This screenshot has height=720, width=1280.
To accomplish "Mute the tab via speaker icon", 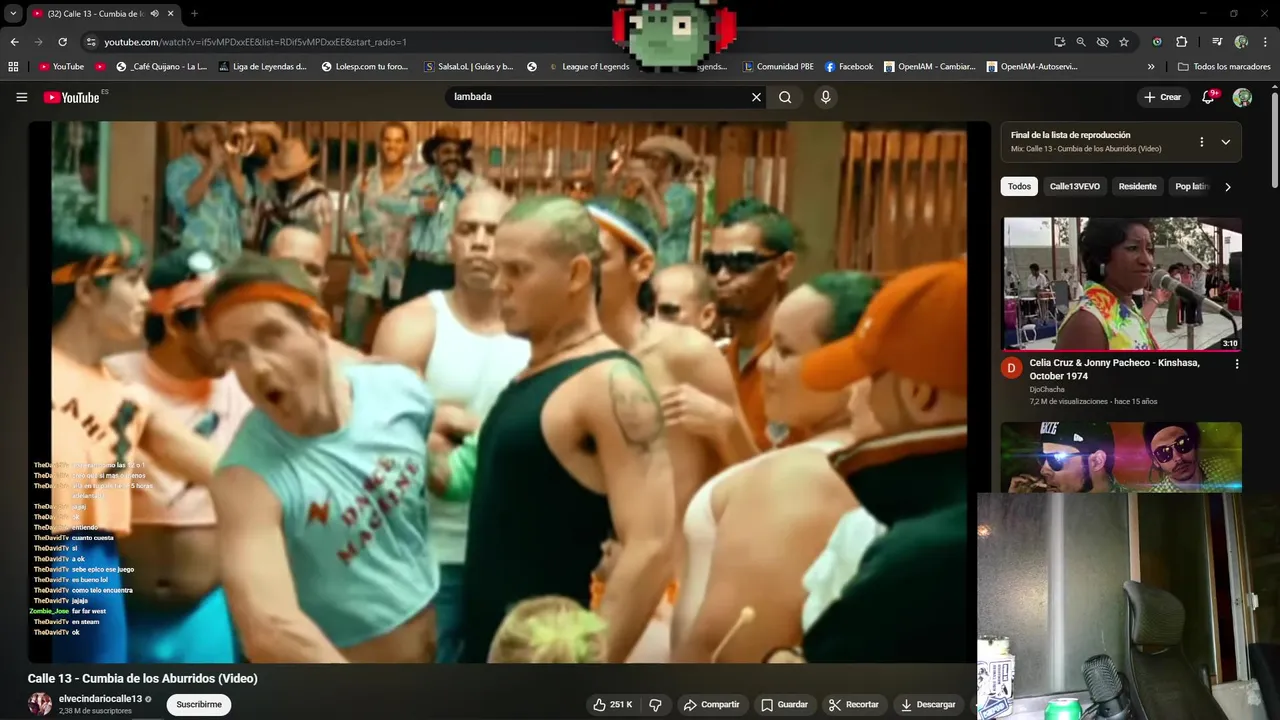I will tap(154, 14).
